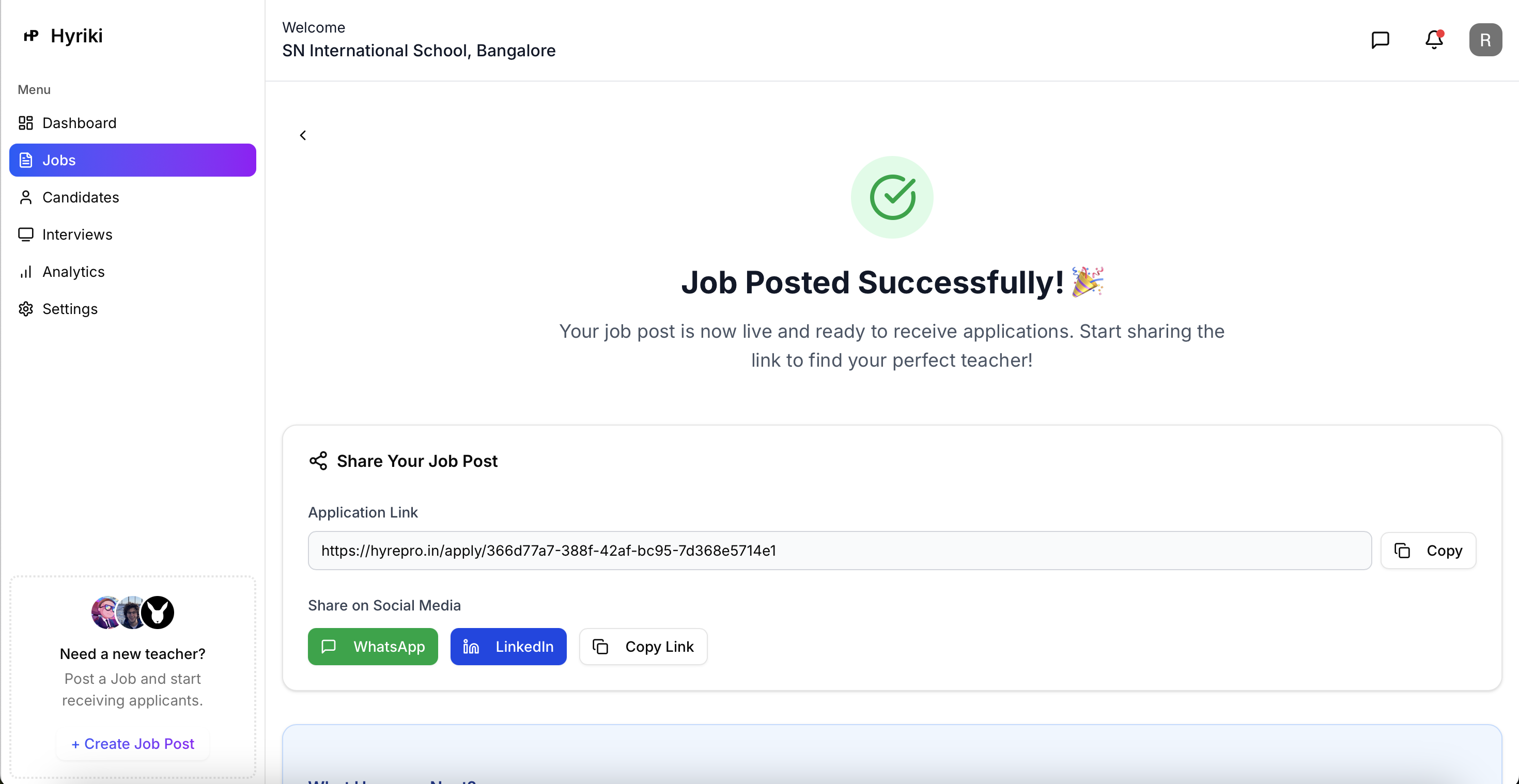Click the Analytics bar chart icon
Viewport: 1519px width, 784px height.
pyautogui.click(x=26, y=271)
